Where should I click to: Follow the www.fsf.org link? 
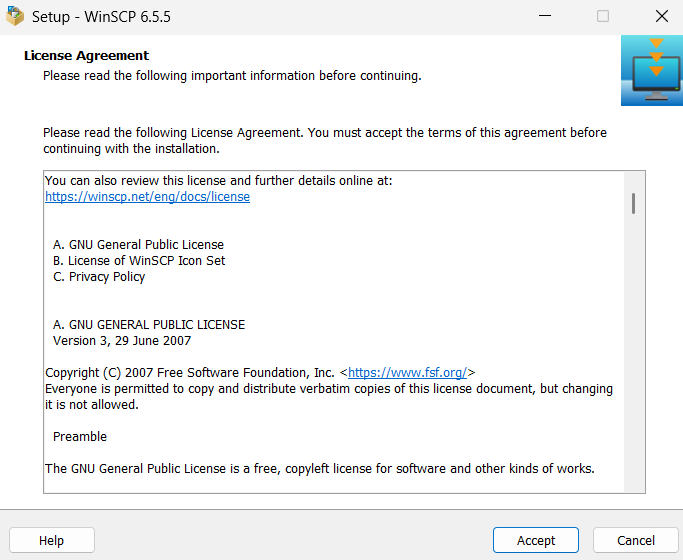(x=407, y=373)
